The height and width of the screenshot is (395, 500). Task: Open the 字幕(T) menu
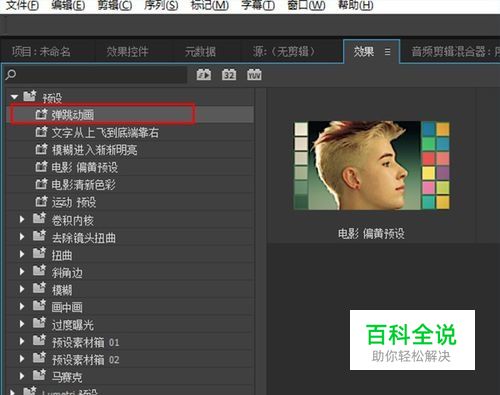pyautogui.click(x=258, y=5)
